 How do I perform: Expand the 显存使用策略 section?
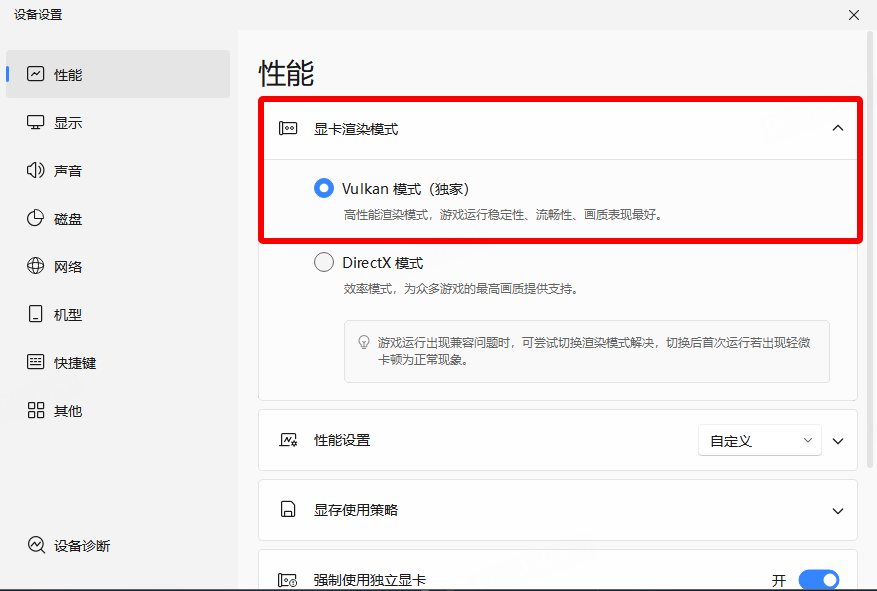(838, 510)
